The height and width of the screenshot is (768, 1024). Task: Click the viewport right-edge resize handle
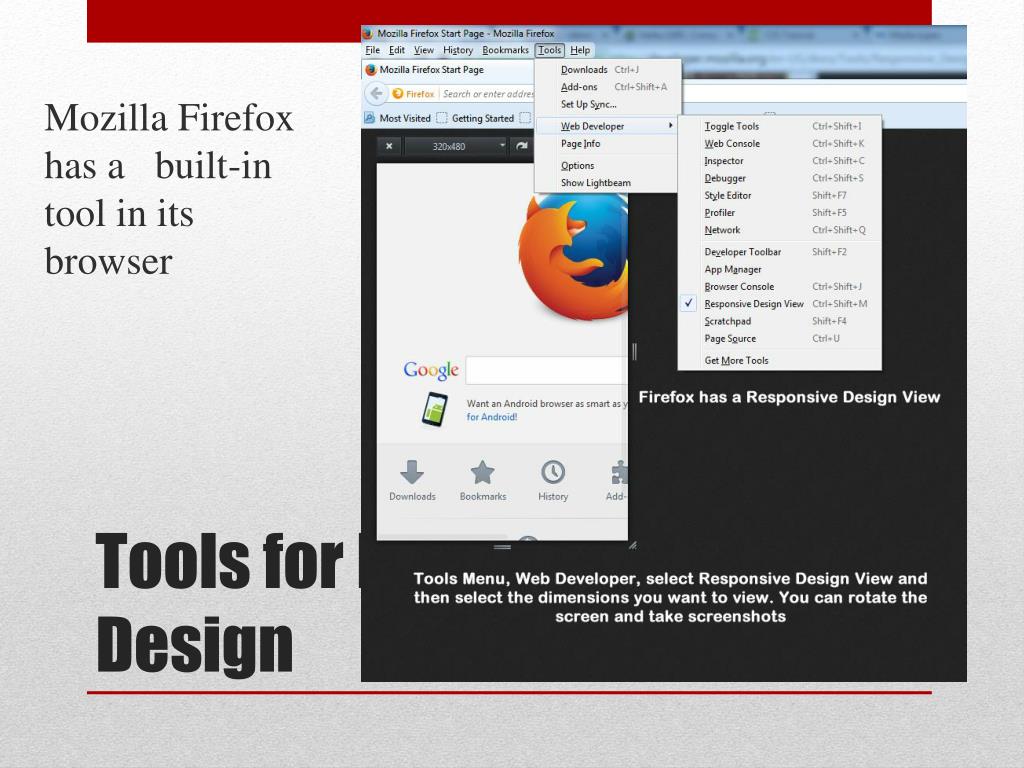tap(634, 352)
